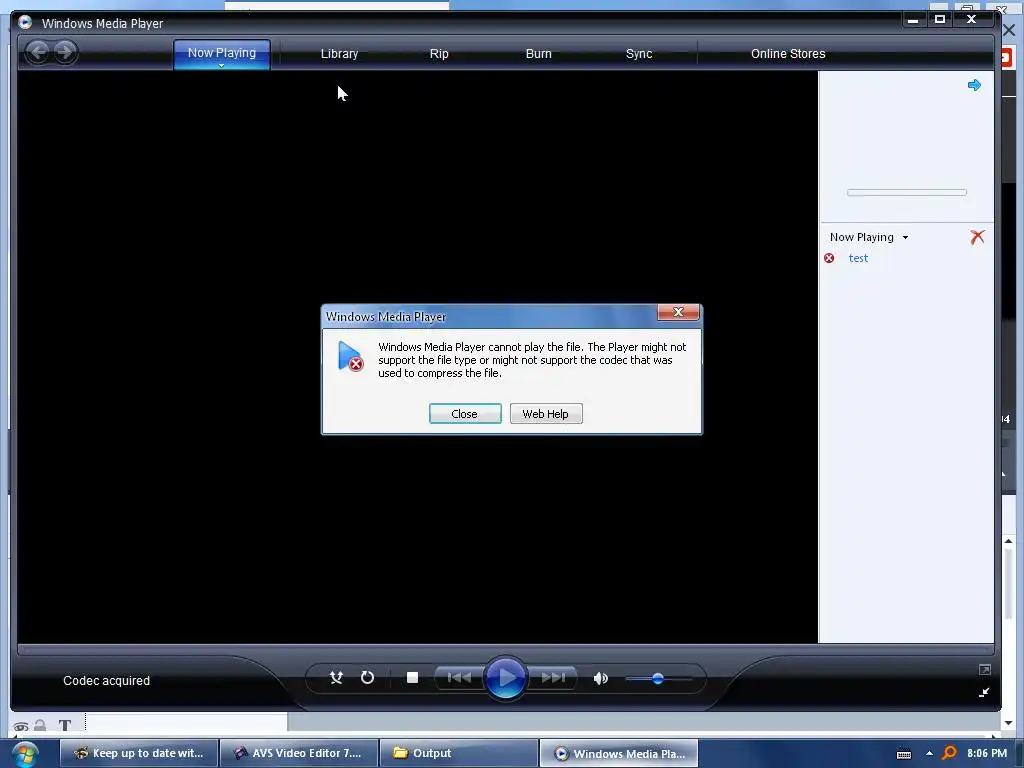Click 'Keep up to date' taskbar item
This screenshot has height=768, width=1024.
pyautogui.click(x=139, y=753)
